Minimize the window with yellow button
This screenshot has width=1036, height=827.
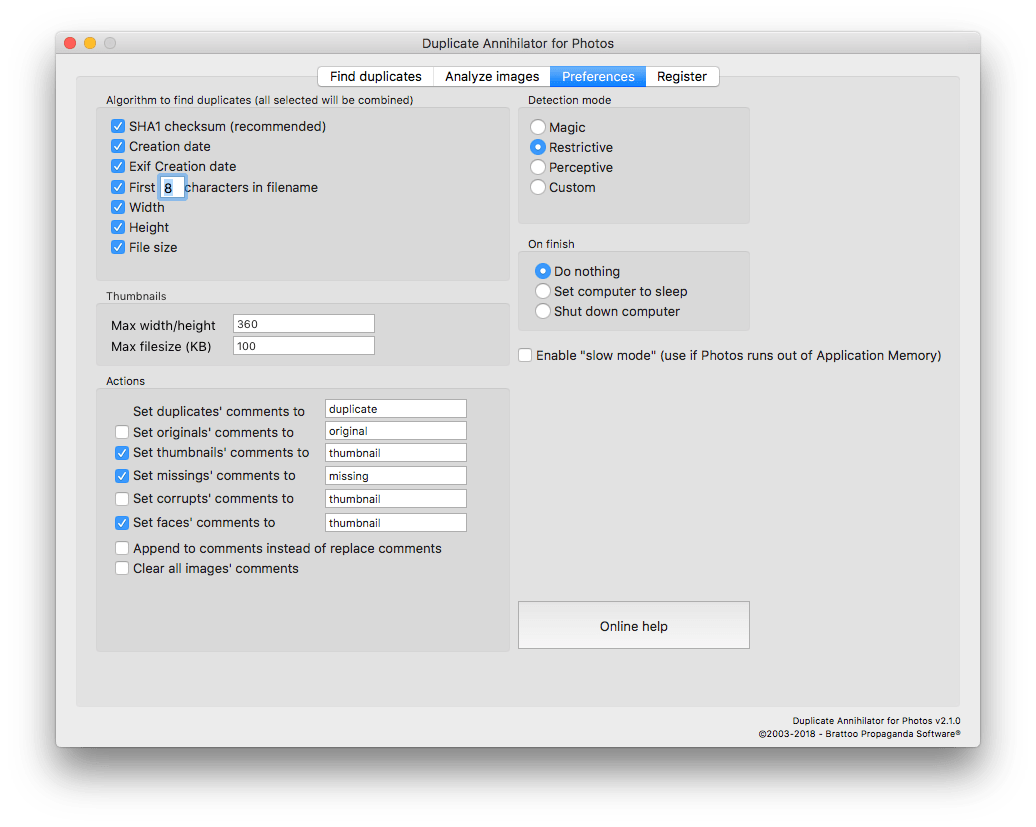click(90, 43)
